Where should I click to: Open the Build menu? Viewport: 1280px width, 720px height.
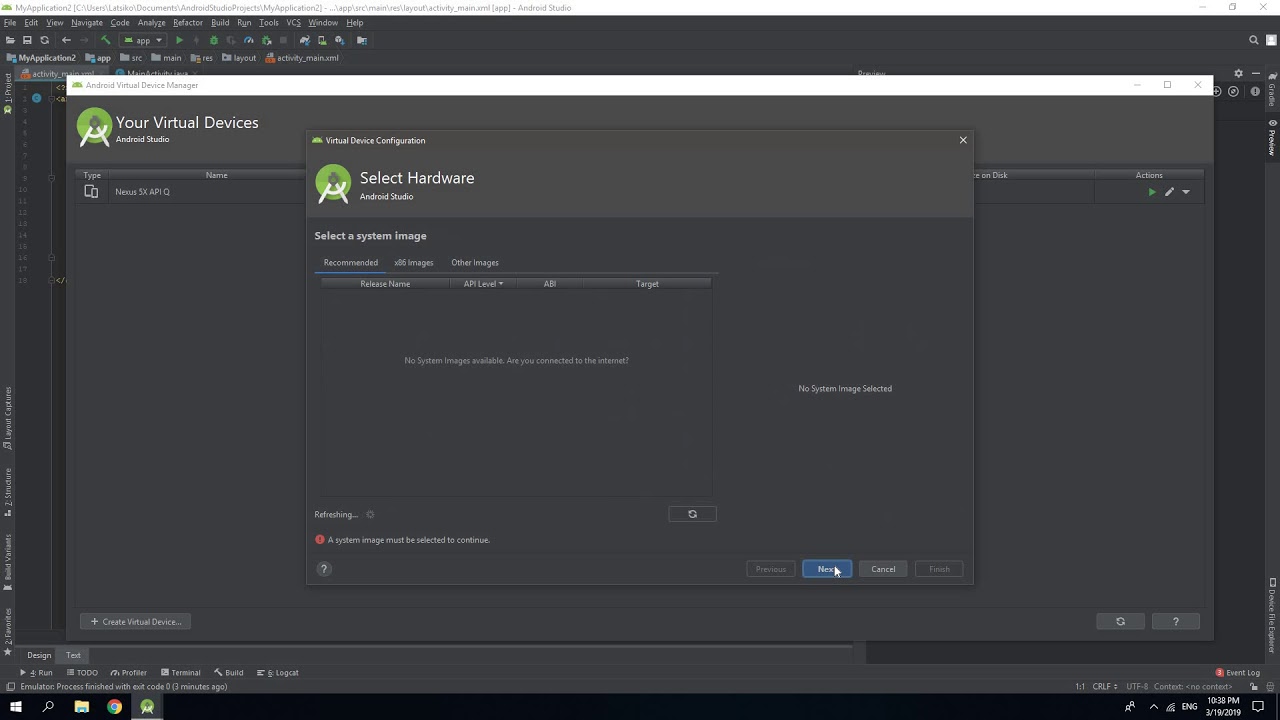point(220,22)
